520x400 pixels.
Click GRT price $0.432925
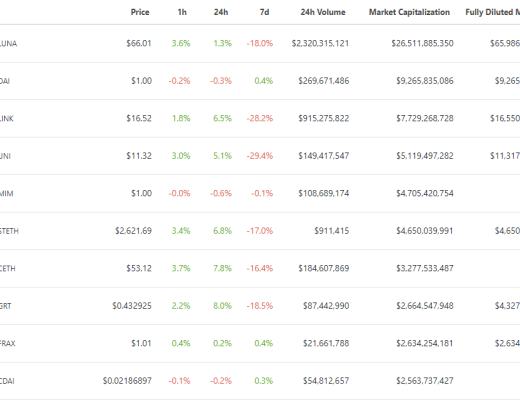pyautogui.click(x=132, y=306)
